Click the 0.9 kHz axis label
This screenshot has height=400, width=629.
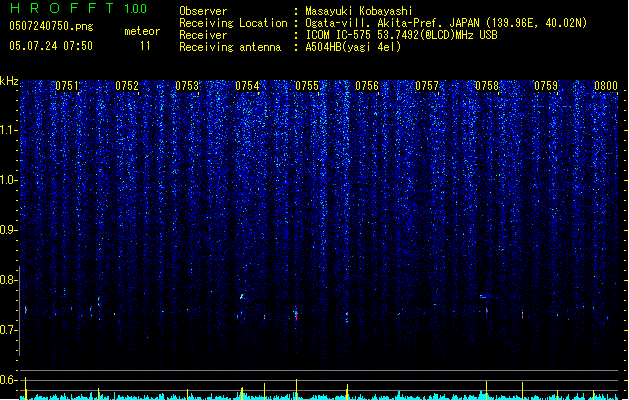pyautogui.click(x=8, y=230)
